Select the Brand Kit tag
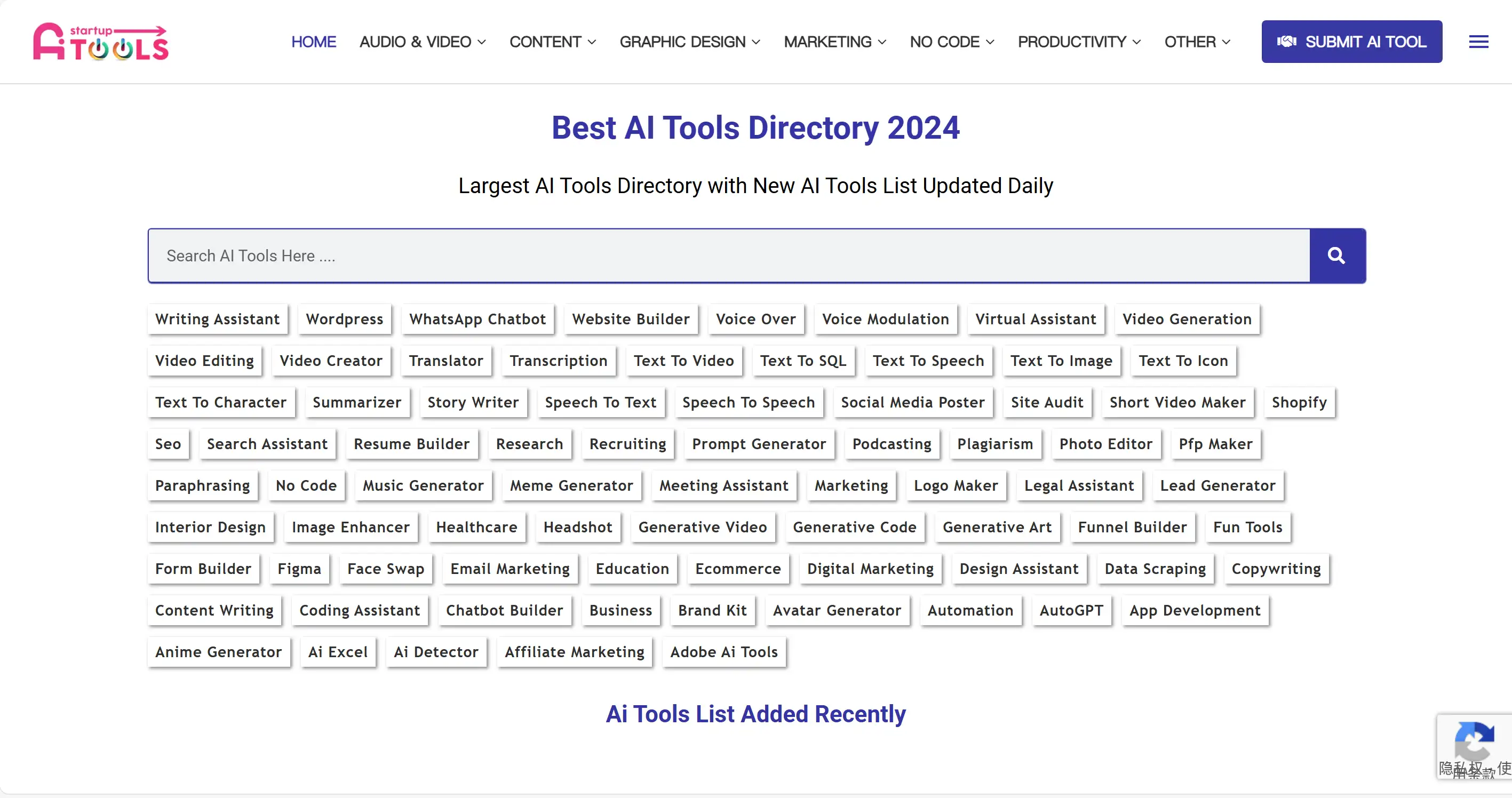Screen dimensions: 1512x798 click(x=713, y=611)
